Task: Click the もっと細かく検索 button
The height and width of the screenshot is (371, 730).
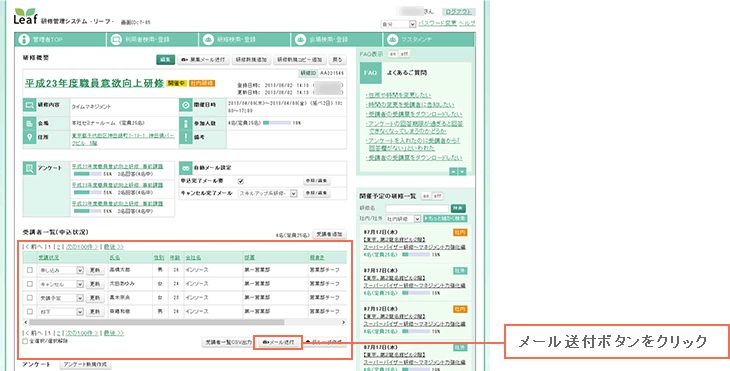Action: tap(444, 219)
